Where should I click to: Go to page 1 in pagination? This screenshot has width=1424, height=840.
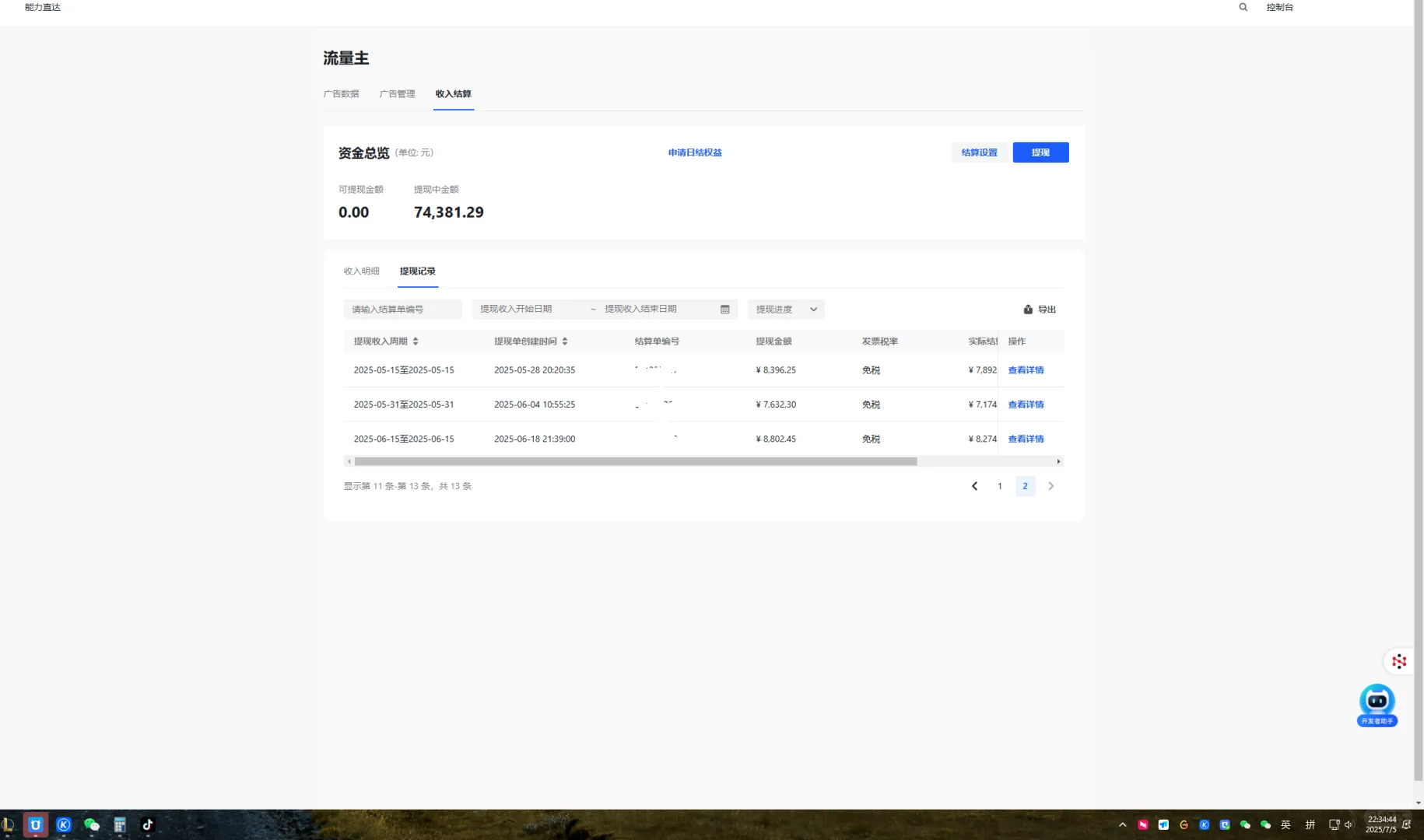point(999,485)
